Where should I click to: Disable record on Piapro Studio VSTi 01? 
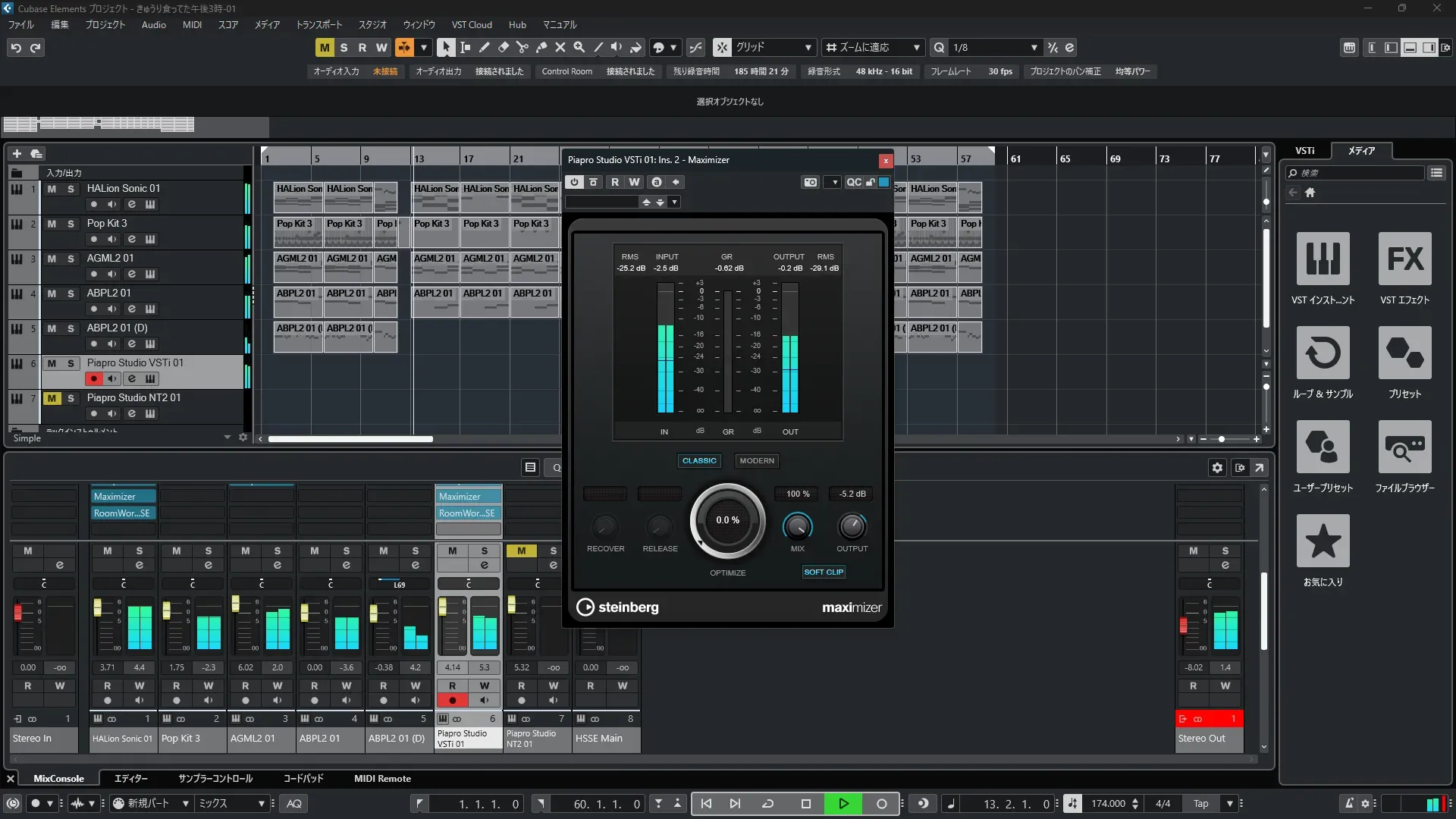pos(93,378)
